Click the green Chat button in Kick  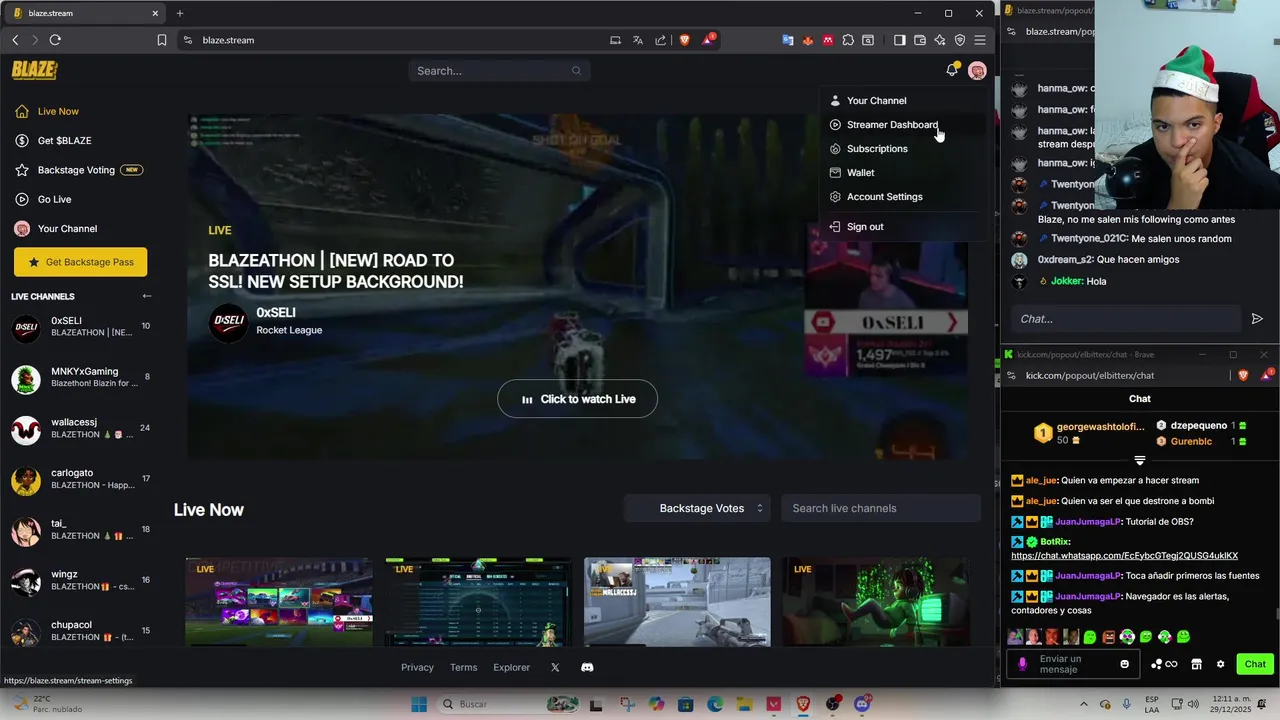(1255, 664)
